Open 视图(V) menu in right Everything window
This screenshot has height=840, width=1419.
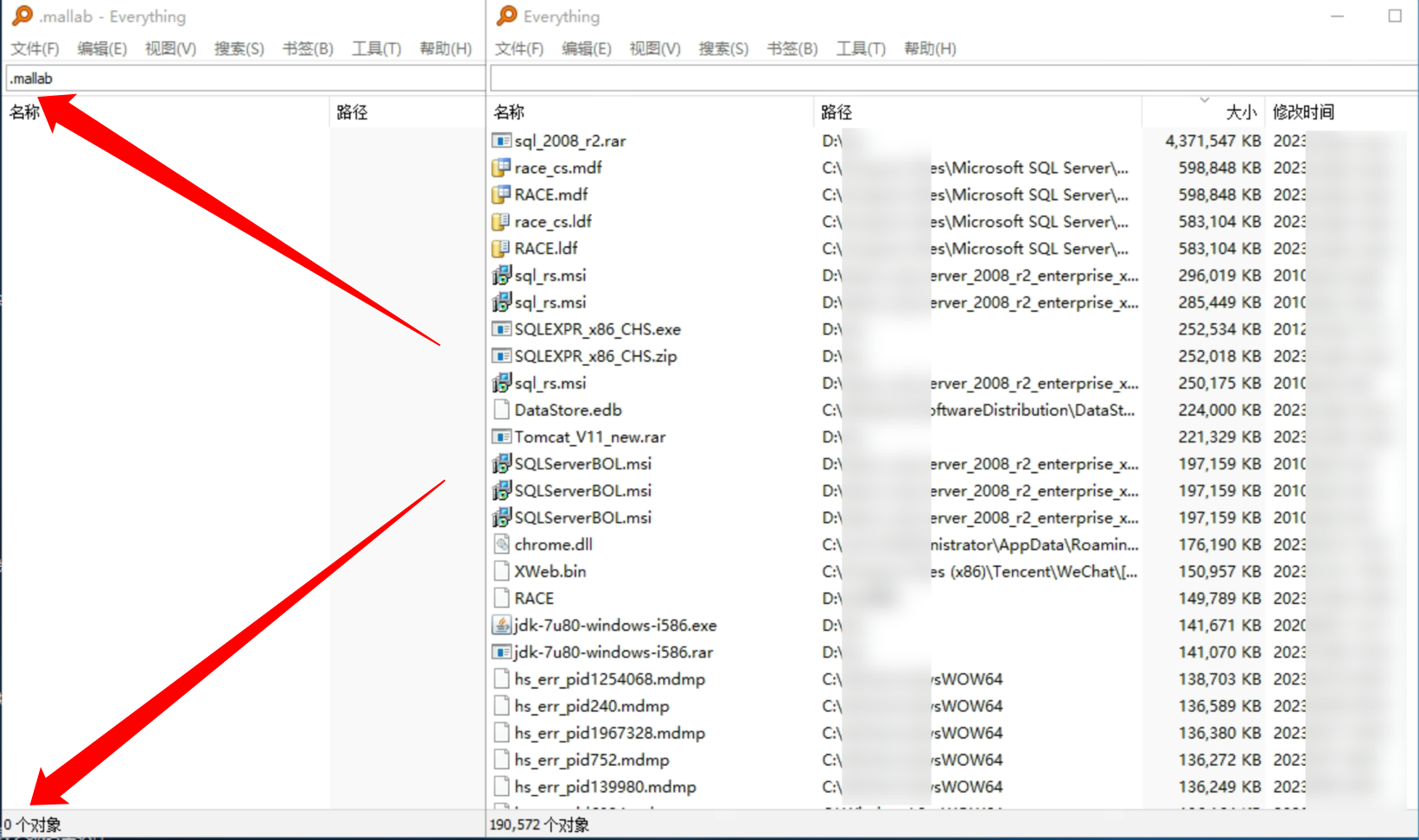point(654,48)
